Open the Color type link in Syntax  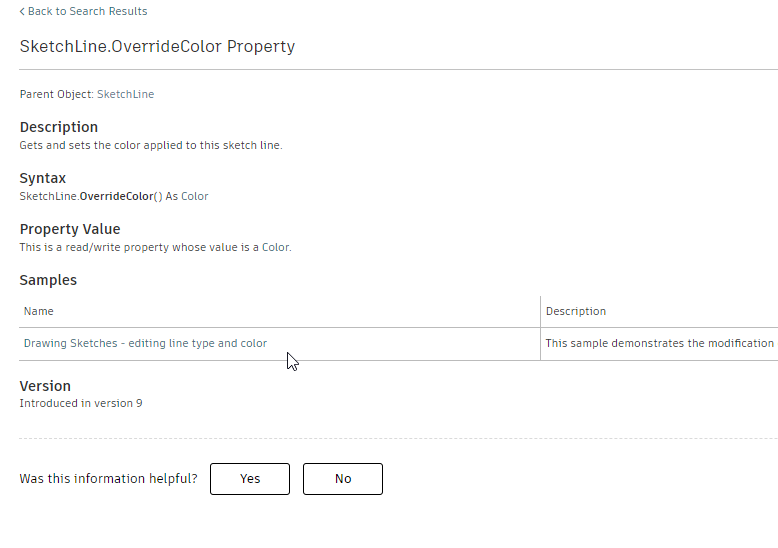click(x=194, y=197)
